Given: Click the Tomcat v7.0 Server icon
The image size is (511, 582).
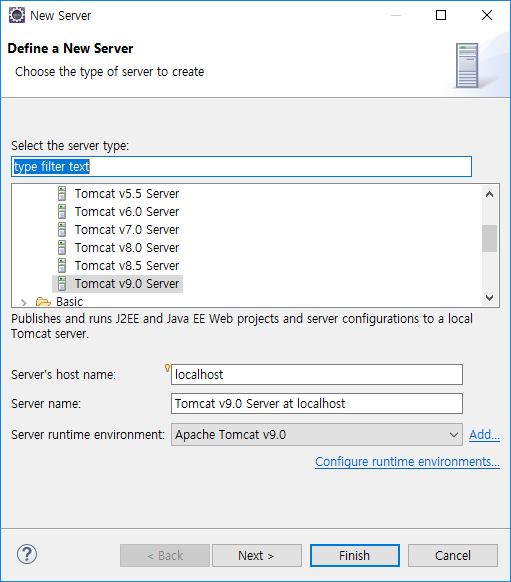Looking at the screenshot, I should pyautogui.click(x=62, y=230).
